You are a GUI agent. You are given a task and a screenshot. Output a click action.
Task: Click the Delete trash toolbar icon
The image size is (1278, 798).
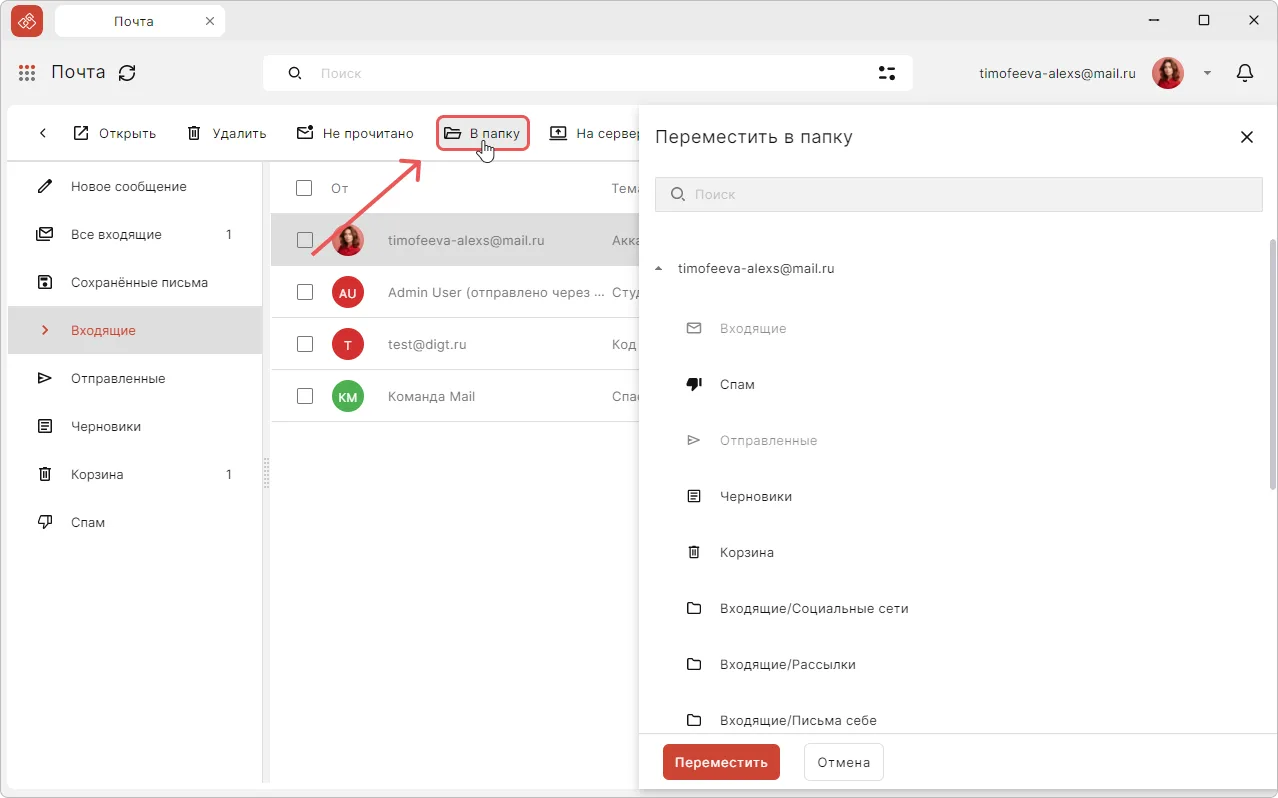pos(194,134)
